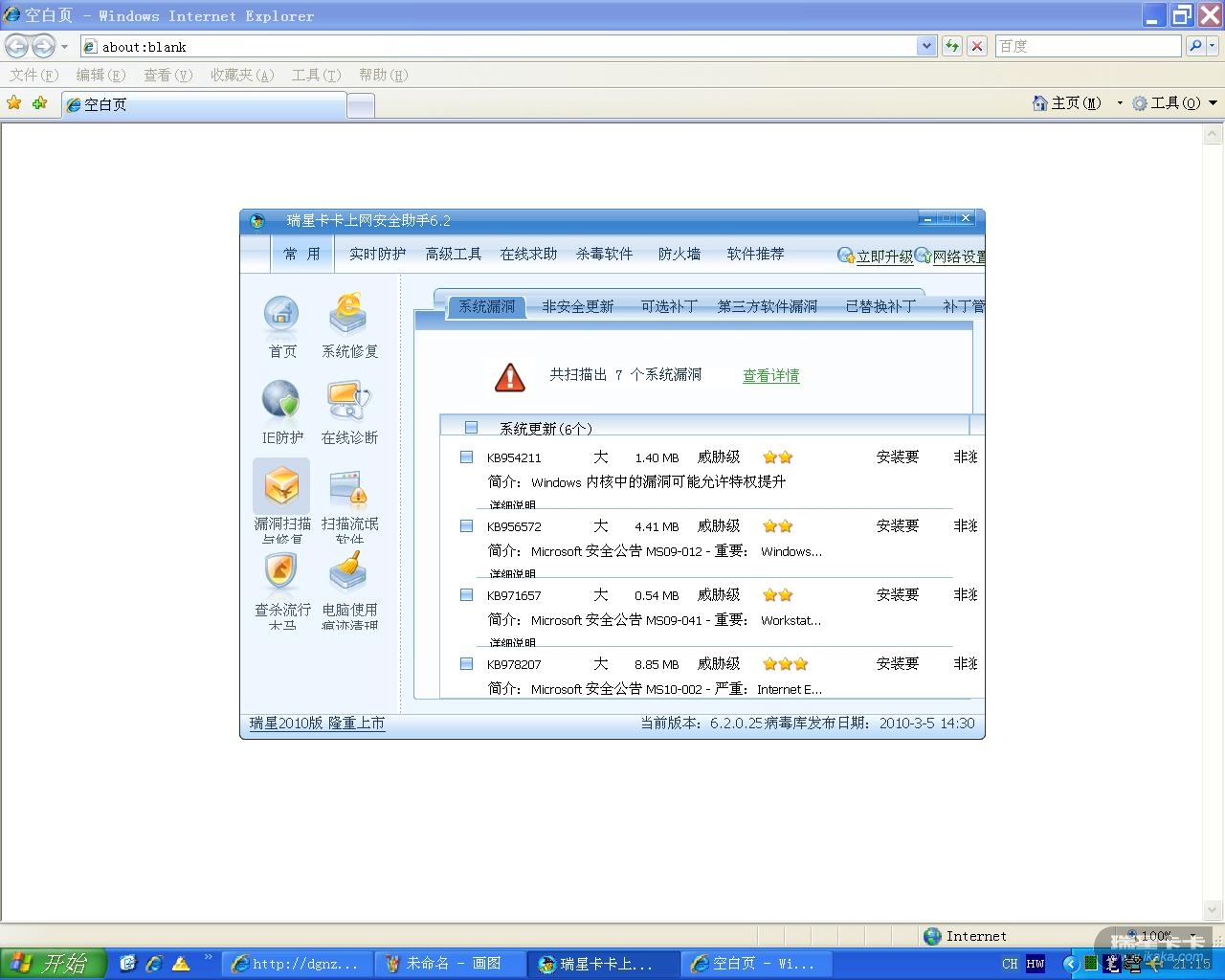Click the red stop loading icon
The image size is (1225, 980).
(x=977, y=46)
